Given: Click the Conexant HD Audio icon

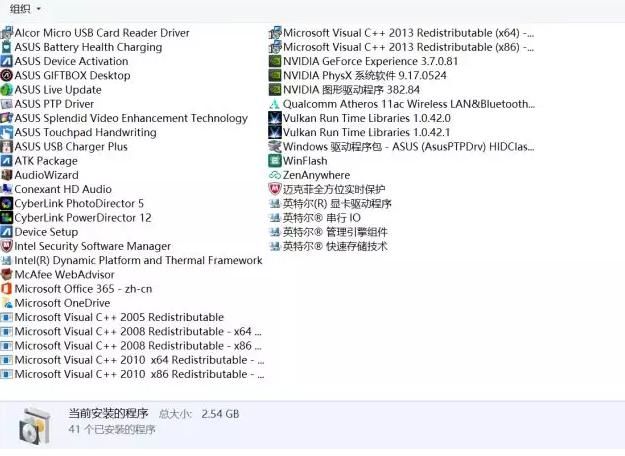Looking at the screenshot, I should [x=7, y=189].
